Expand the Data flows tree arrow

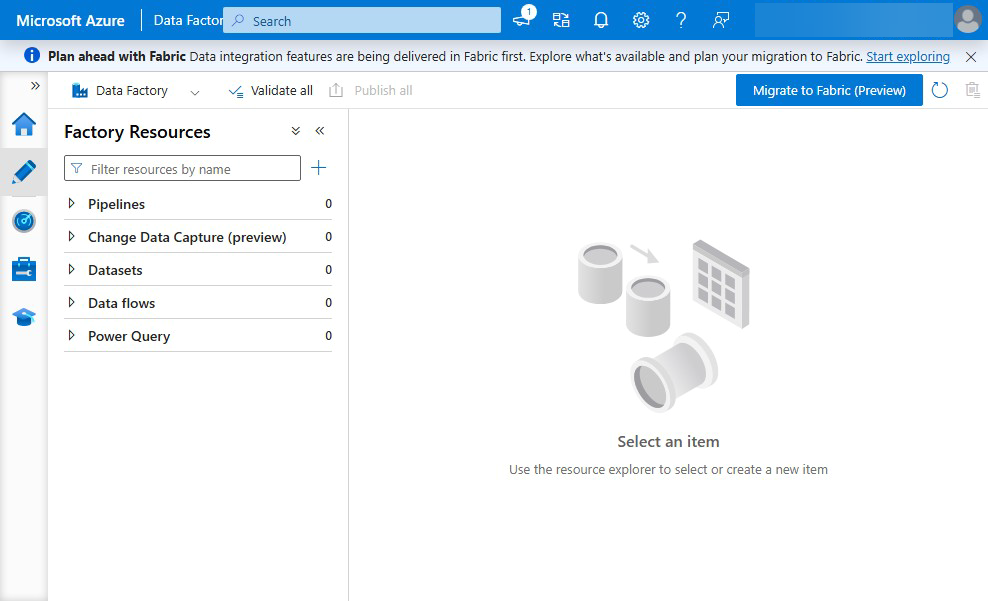click(x=71, y=302)
